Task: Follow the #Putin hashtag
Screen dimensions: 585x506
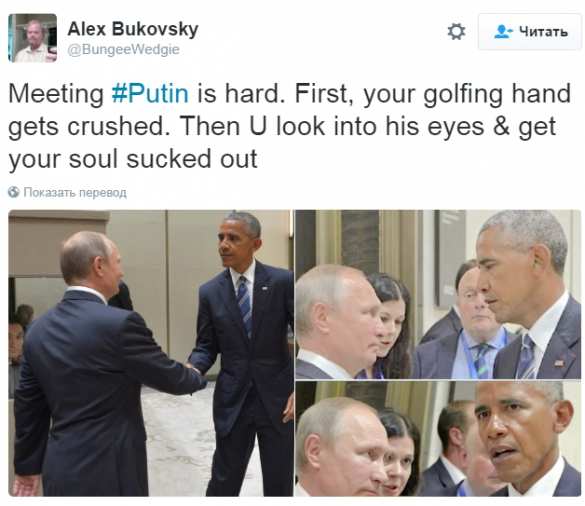Action: click(150, 93)
